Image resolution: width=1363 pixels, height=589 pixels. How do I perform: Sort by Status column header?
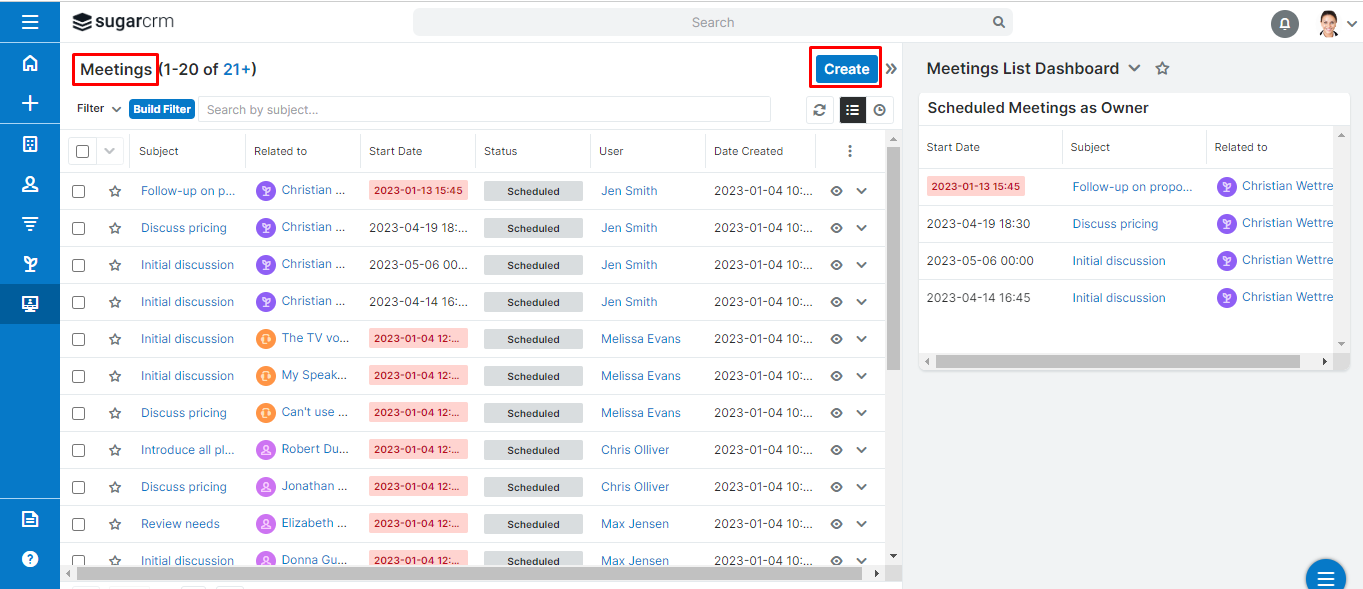point(500,152)
